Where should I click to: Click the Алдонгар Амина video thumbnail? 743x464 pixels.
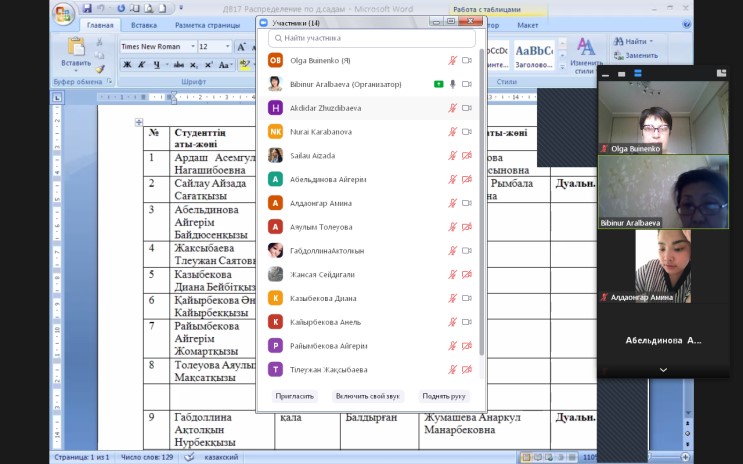tap(663, 266)
